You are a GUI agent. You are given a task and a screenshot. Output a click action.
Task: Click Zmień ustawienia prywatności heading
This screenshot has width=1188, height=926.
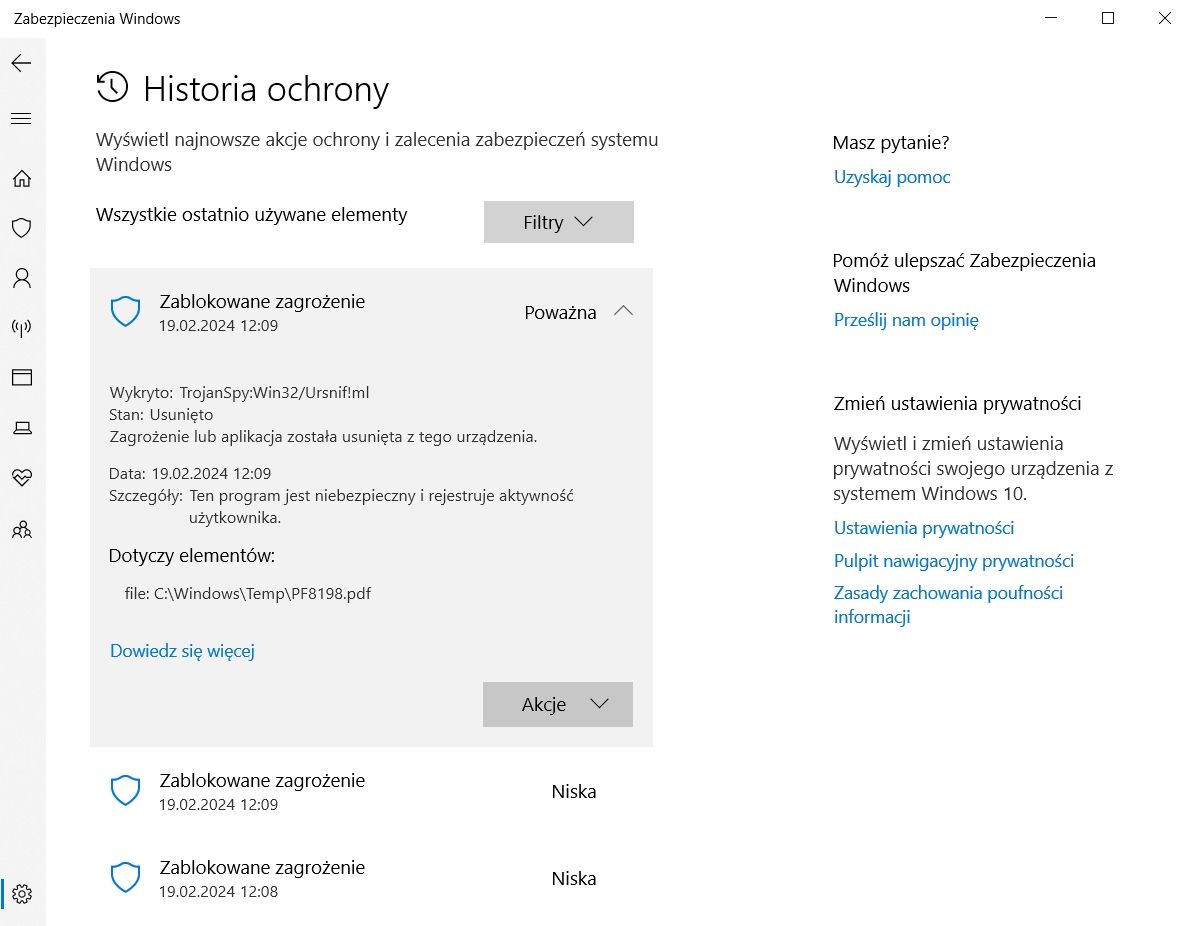coord(957,404)
